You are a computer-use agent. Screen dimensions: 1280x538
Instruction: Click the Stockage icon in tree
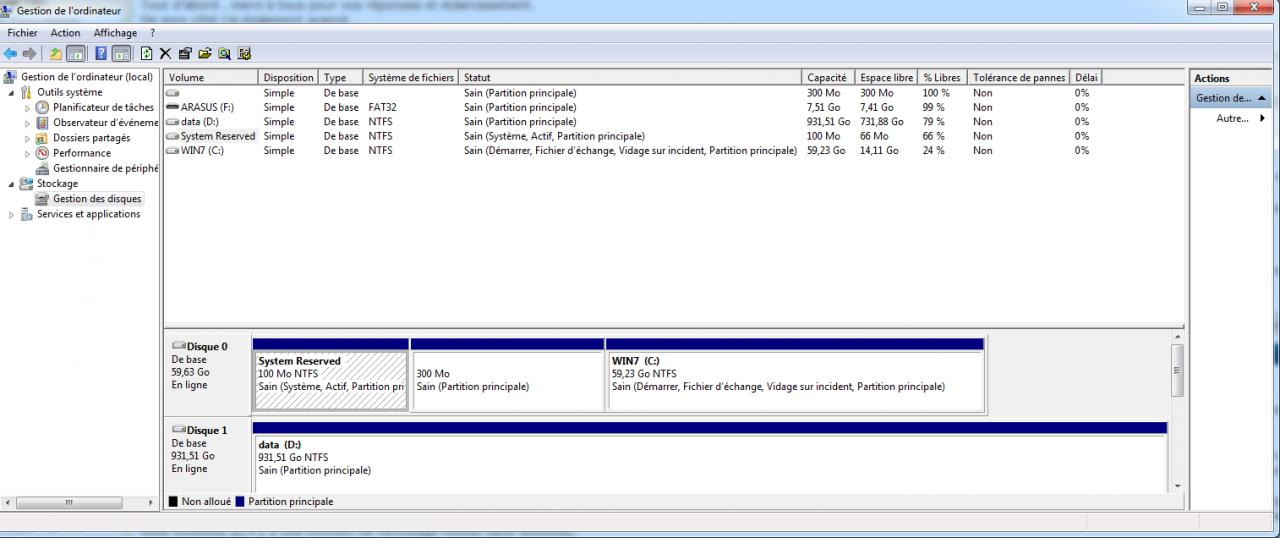pyautogui.click(x=27, y=183)
